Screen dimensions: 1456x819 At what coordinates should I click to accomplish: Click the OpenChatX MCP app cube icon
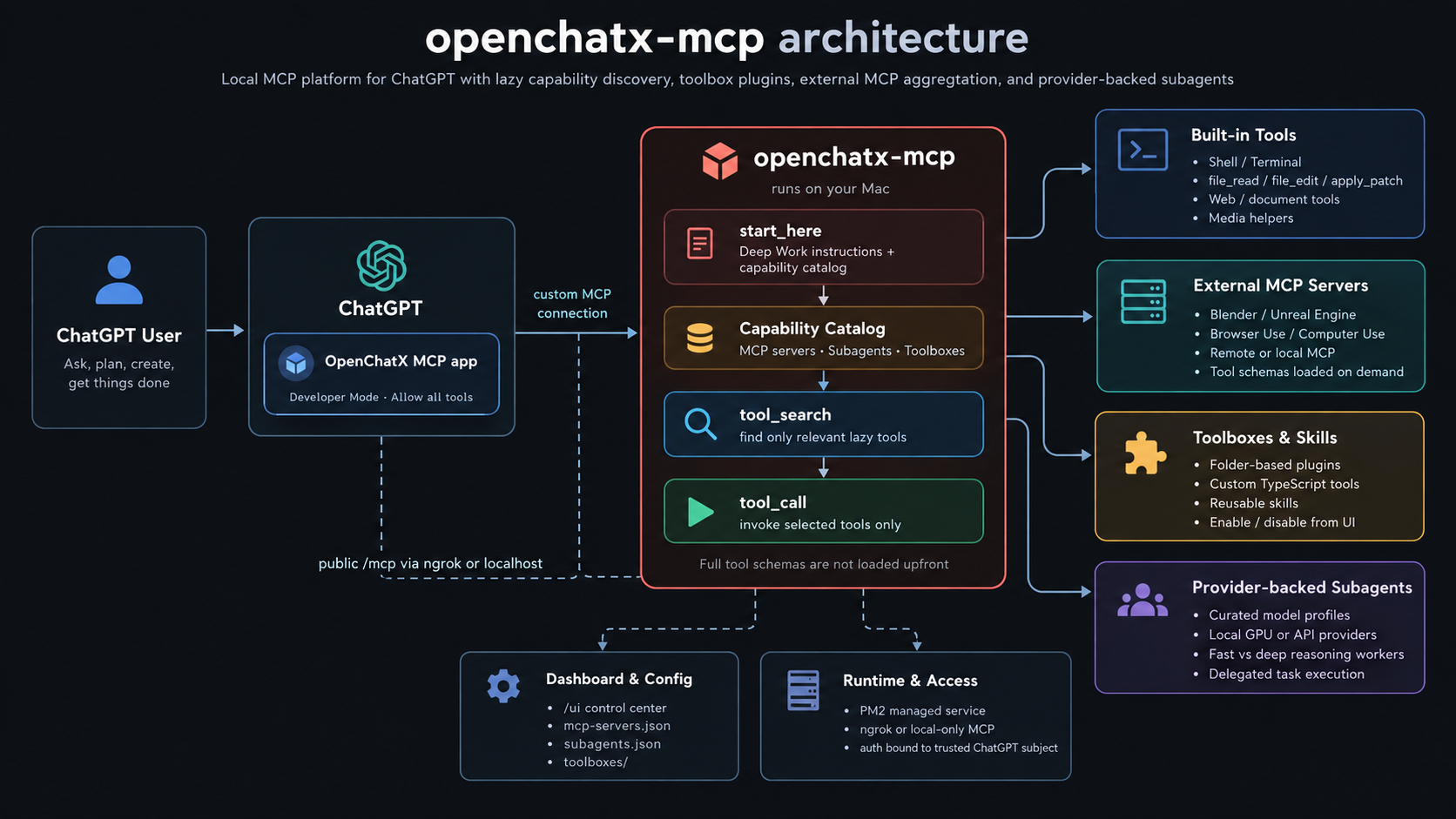[x=296, y=362]
